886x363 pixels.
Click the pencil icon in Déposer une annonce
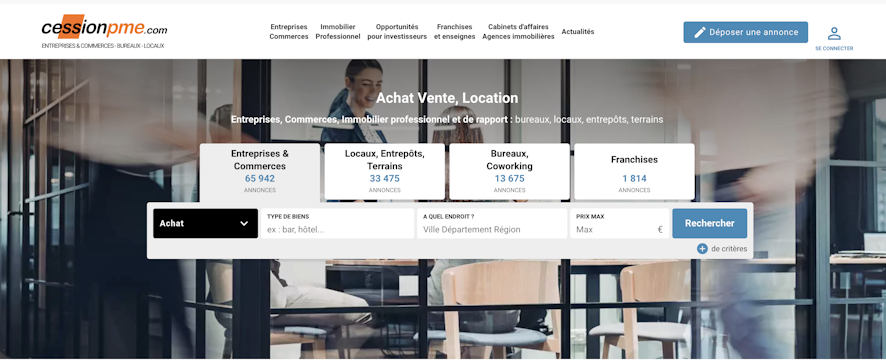(x=700, y=32)
